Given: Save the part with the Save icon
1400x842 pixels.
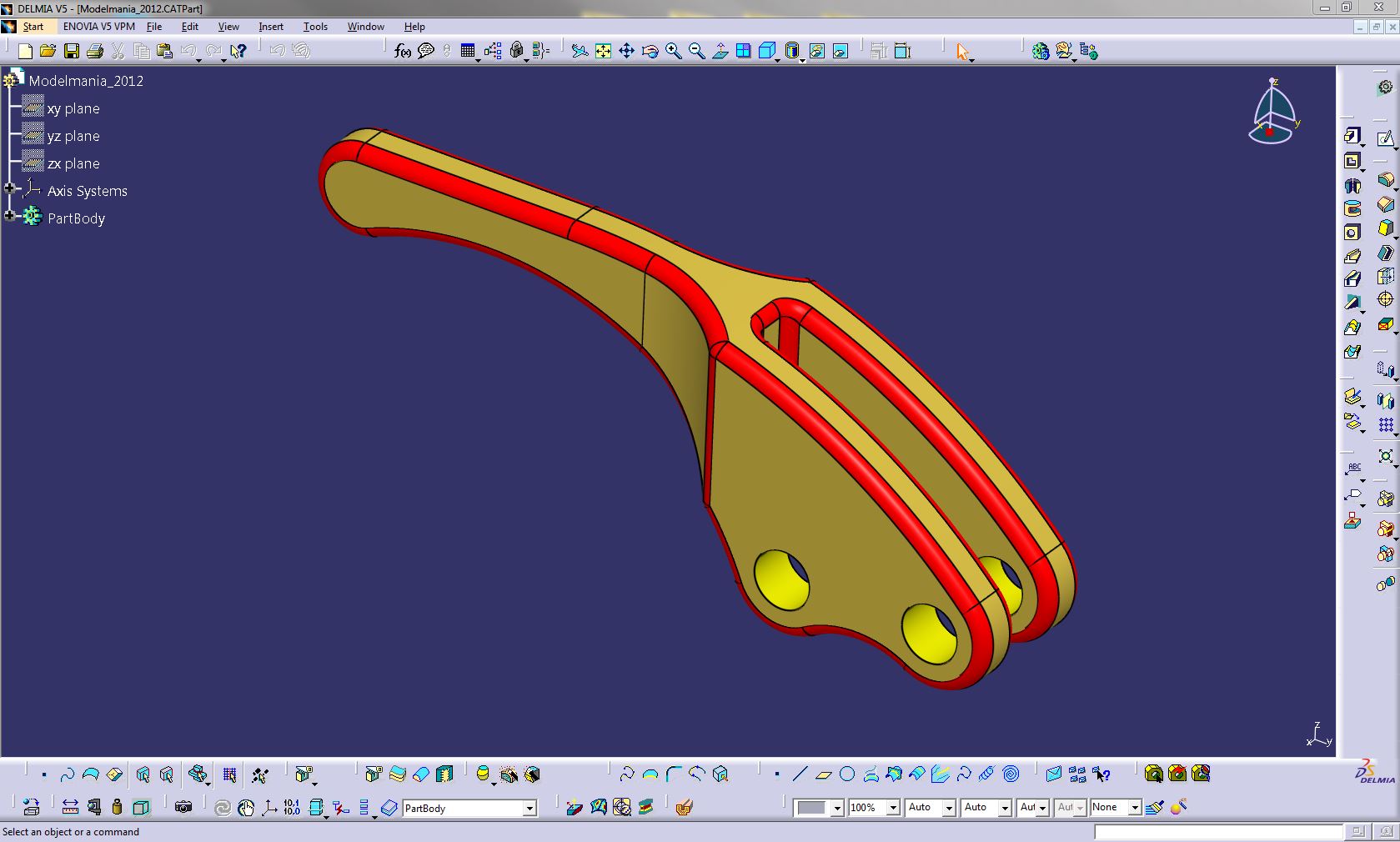Looking at the screenshot, I should coord(72,52).
